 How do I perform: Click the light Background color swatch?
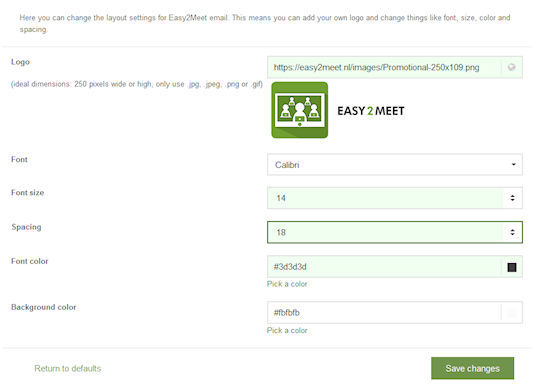click(512, 313)
